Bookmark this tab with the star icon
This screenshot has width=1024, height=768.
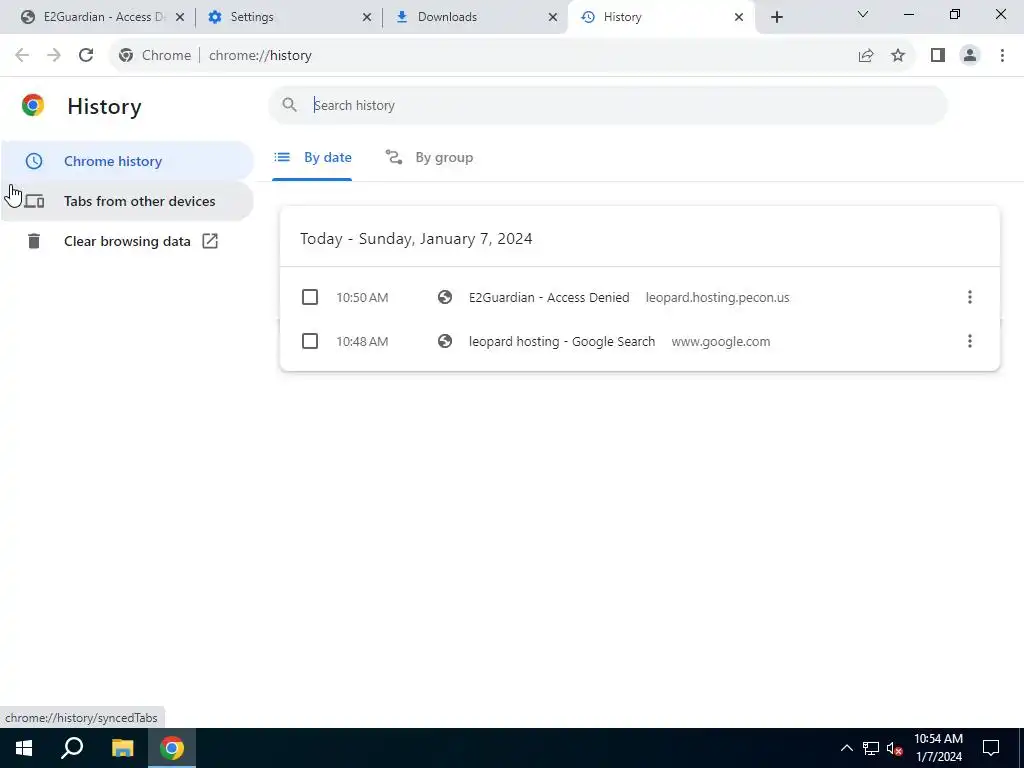pos(898,56)
